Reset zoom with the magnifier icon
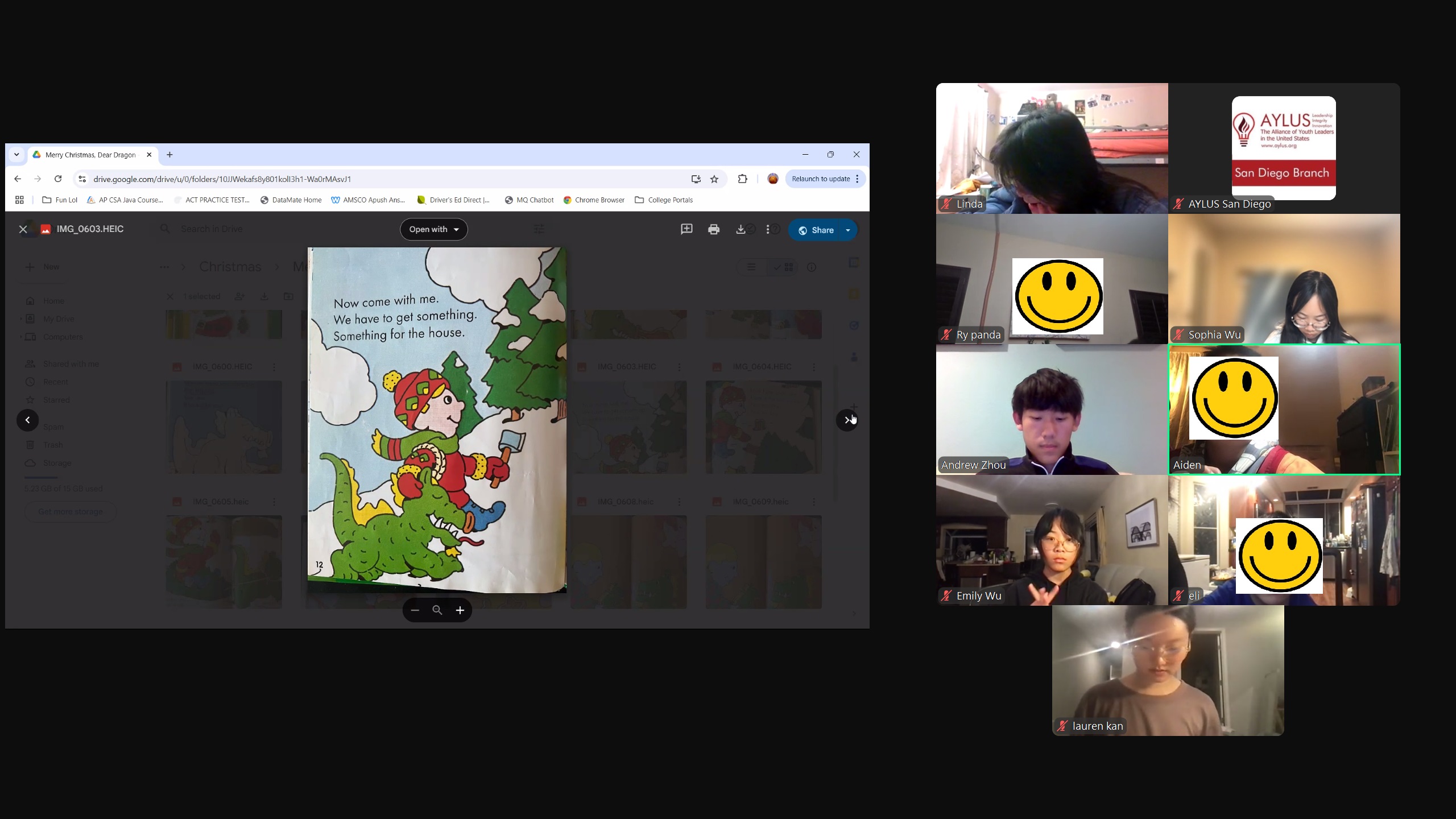Image resolution: width=1456 pixels, height=819 pixels. coord(437,610)
